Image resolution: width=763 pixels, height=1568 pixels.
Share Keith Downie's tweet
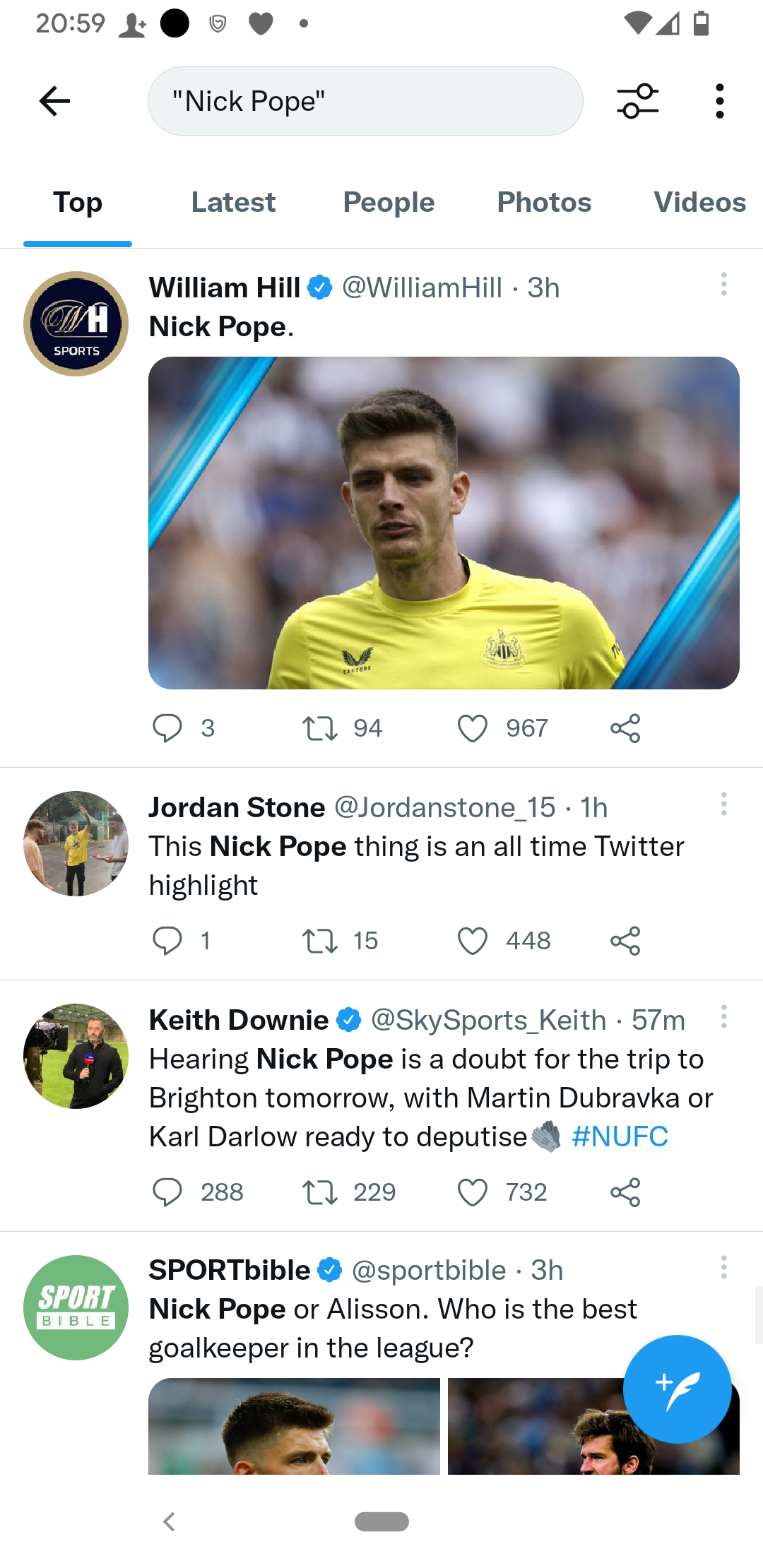point(625,1192)
